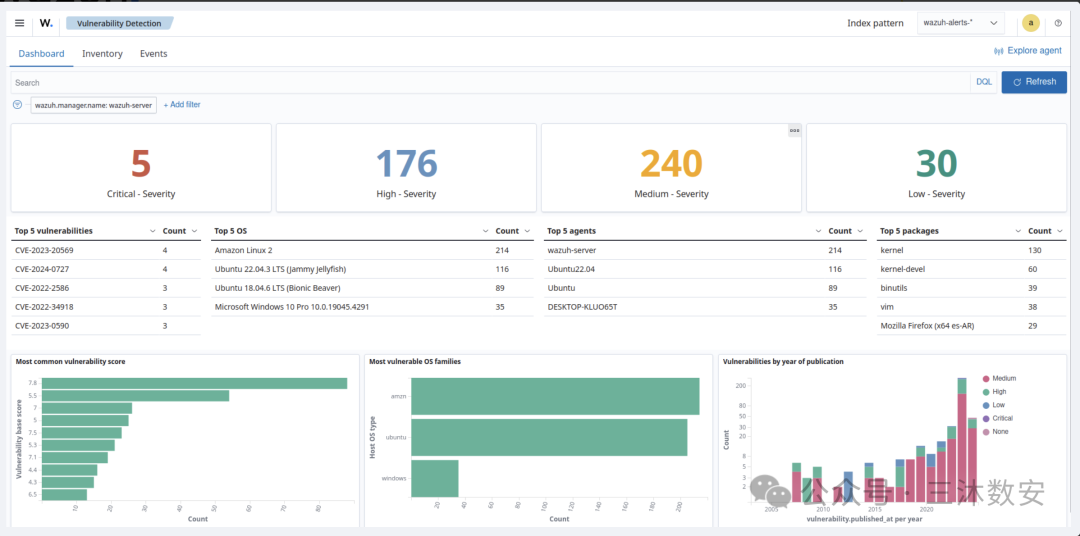Select CVE-2024-0727 row
This screenshot has width=1080, height=536.
[x=106, y=269]
